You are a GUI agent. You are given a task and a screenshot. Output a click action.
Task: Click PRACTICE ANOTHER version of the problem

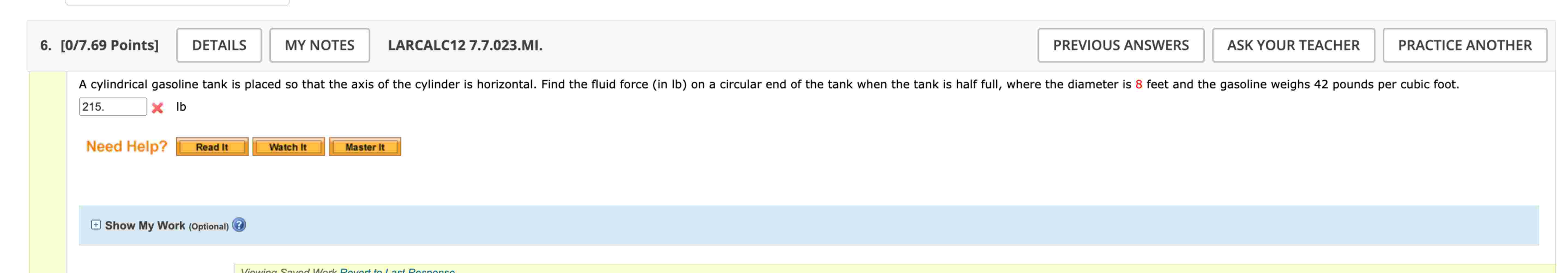[1464, 44]
